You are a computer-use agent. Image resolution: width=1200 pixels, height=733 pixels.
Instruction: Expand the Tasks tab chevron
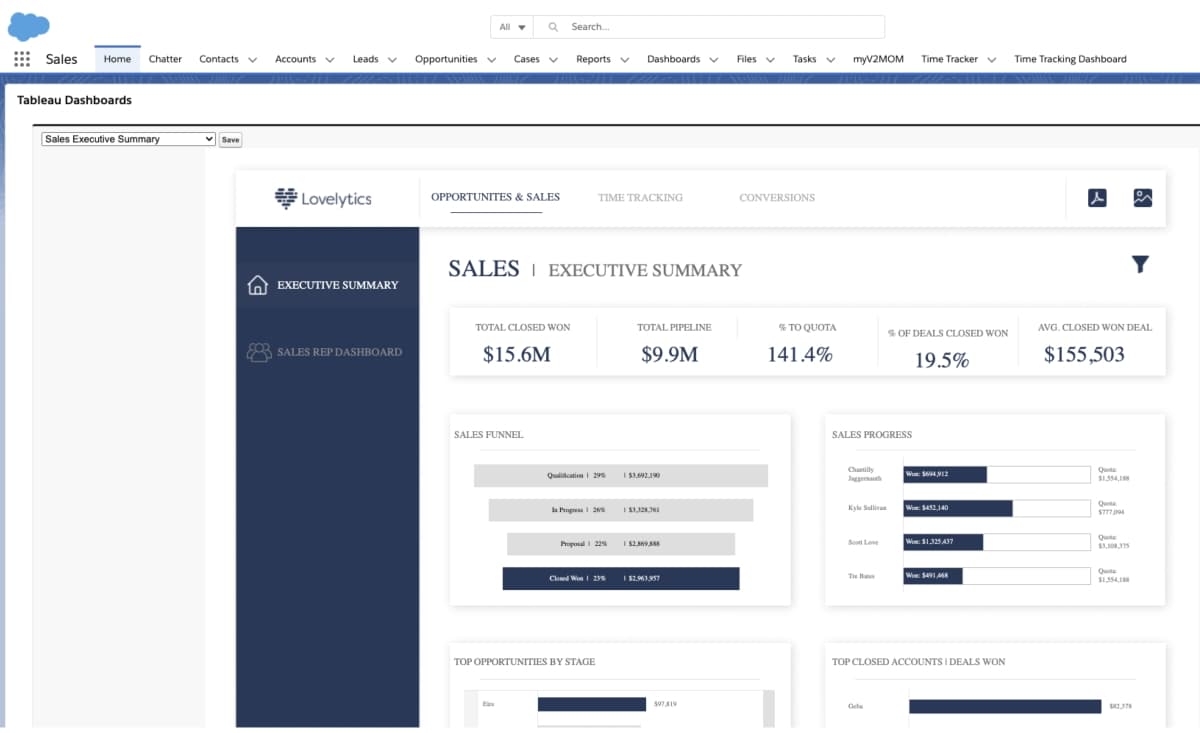[x=830, y=60]
